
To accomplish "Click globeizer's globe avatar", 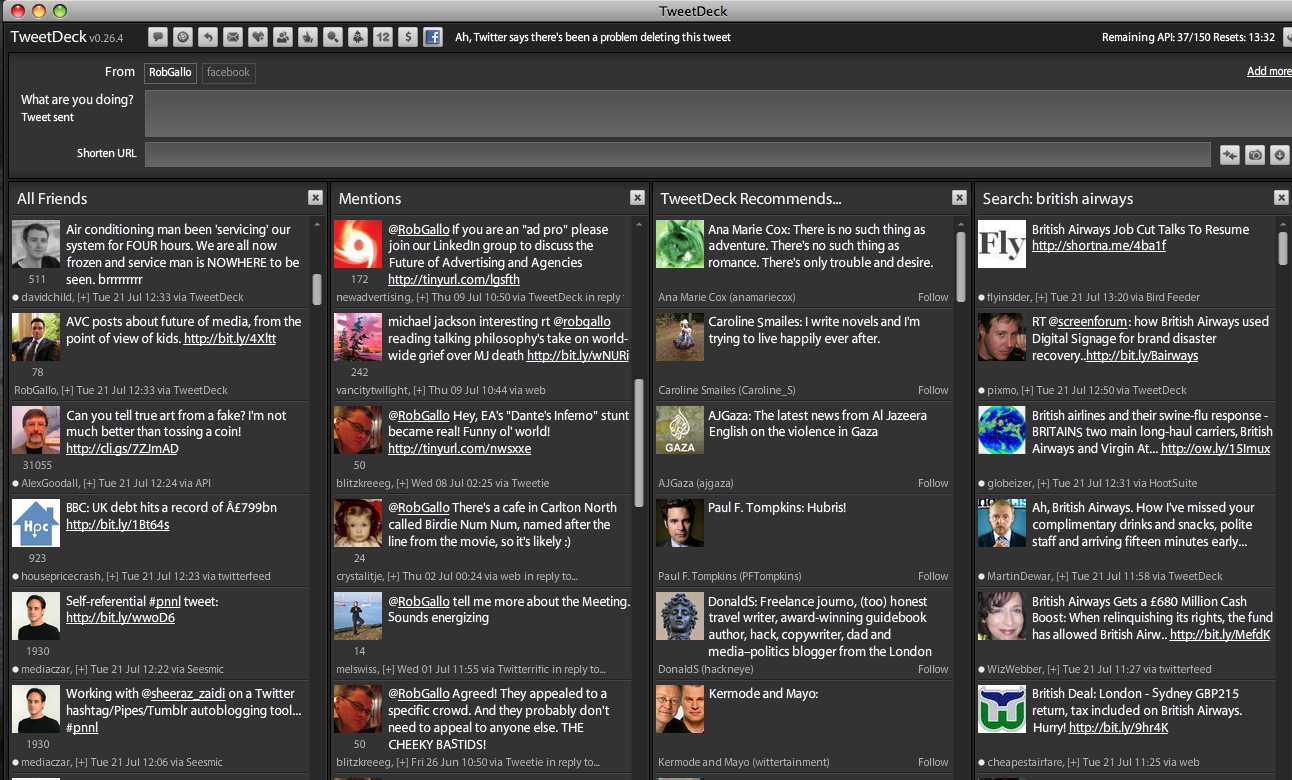I will (1002, 430).
